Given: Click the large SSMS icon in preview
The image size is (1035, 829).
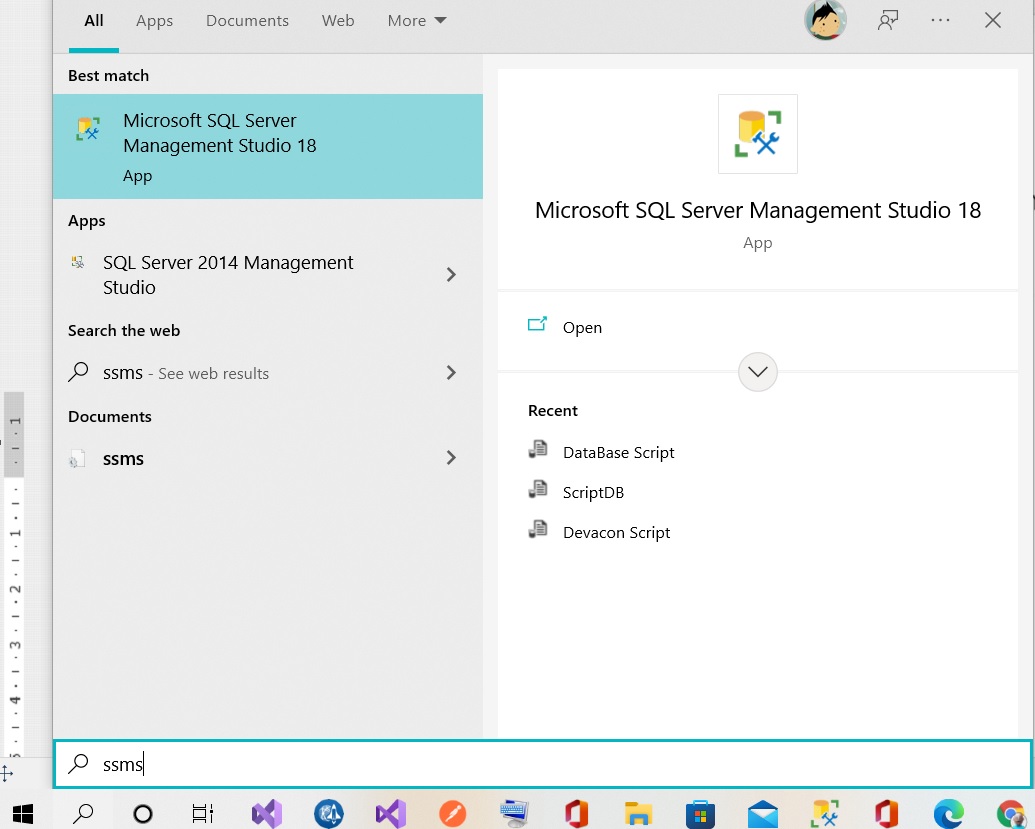Looking at the screenshot, I should click(x=758, y=134).
